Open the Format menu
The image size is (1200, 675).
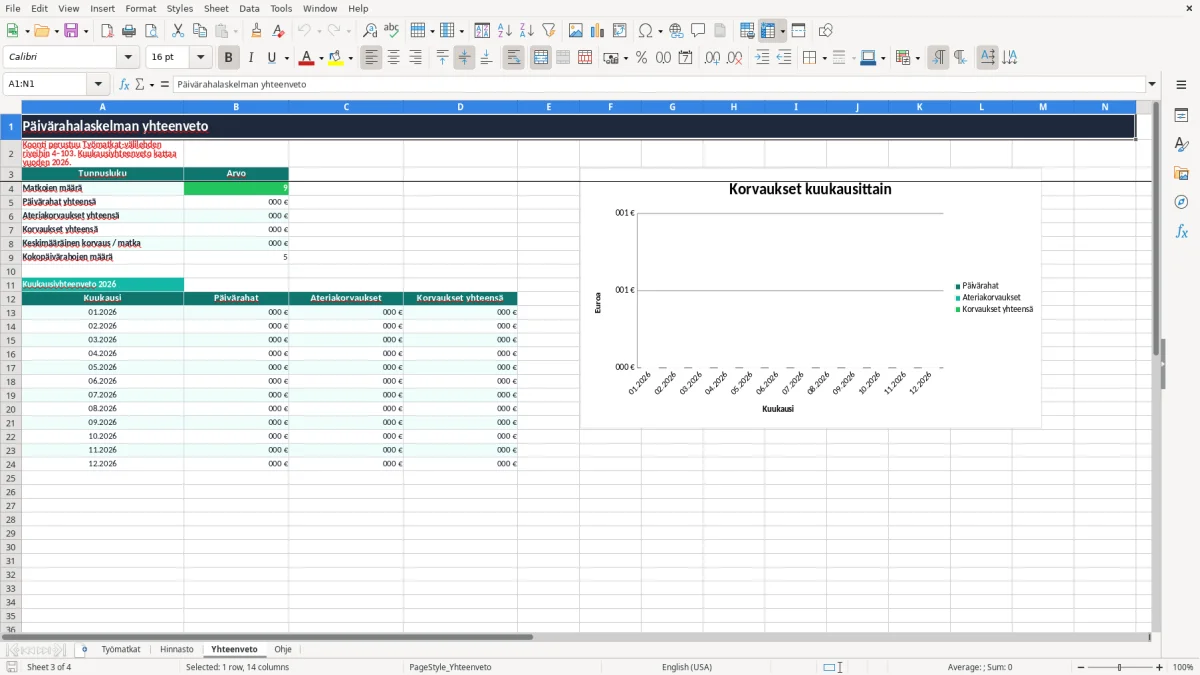click(140, 8)
